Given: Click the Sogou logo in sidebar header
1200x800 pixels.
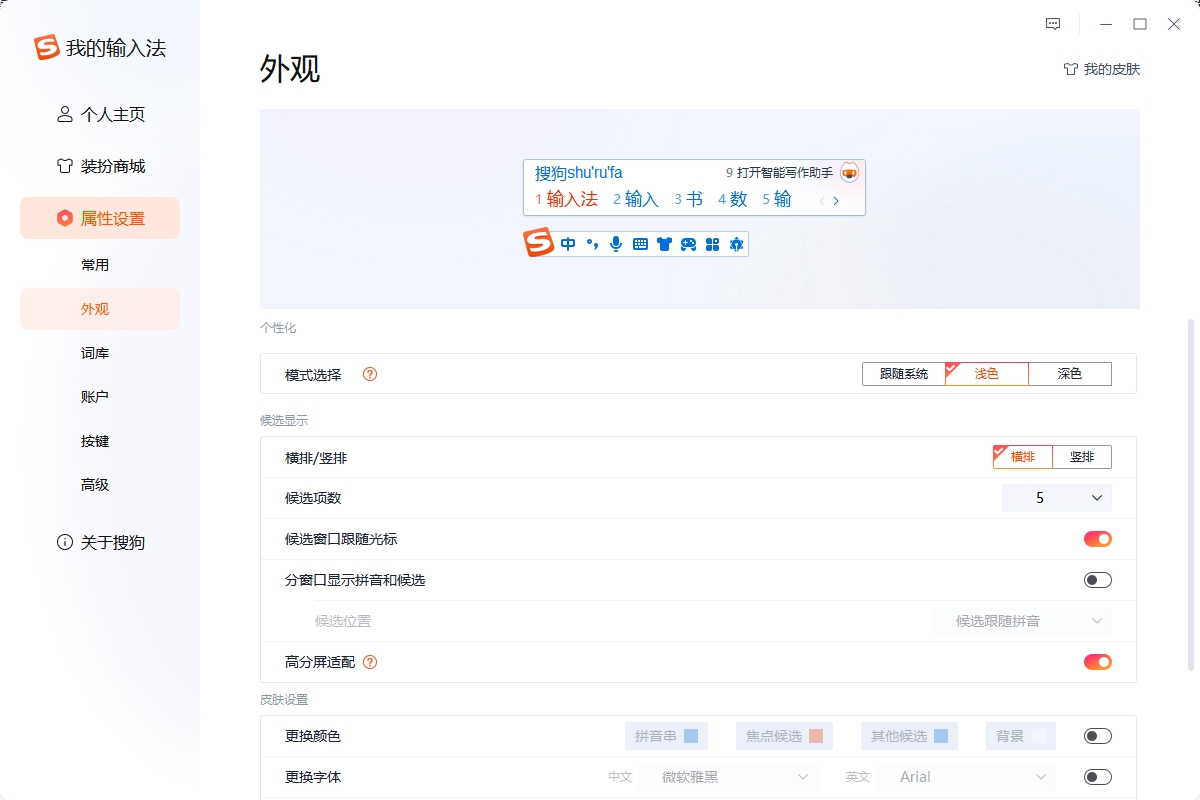Looking at the screenshot, I should [x=47, y=47].
